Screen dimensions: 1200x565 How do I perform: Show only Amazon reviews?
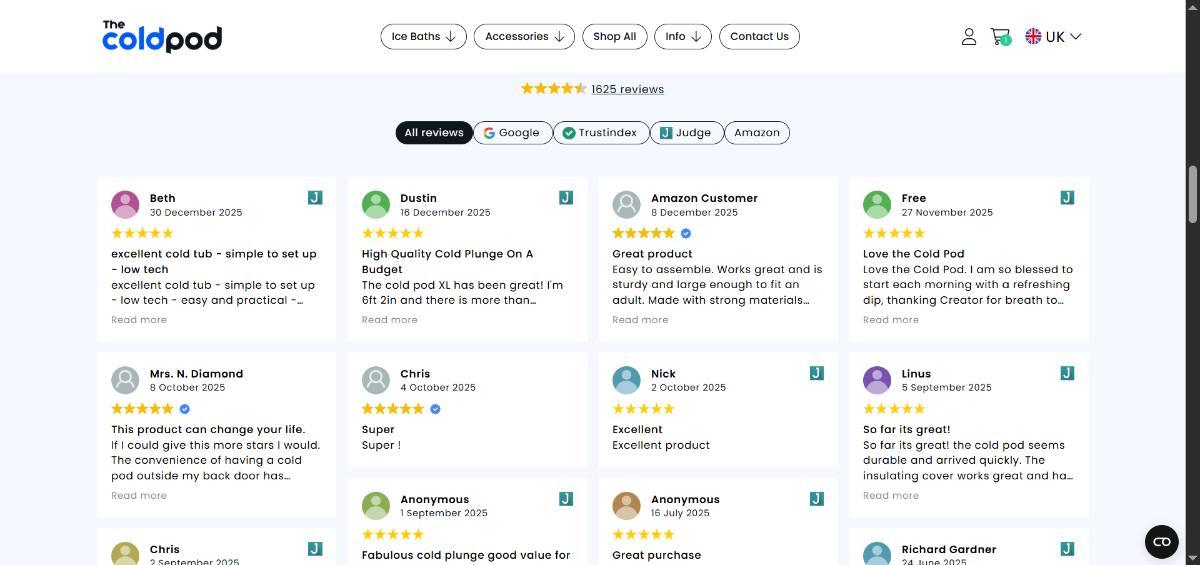tap(756, 133)
